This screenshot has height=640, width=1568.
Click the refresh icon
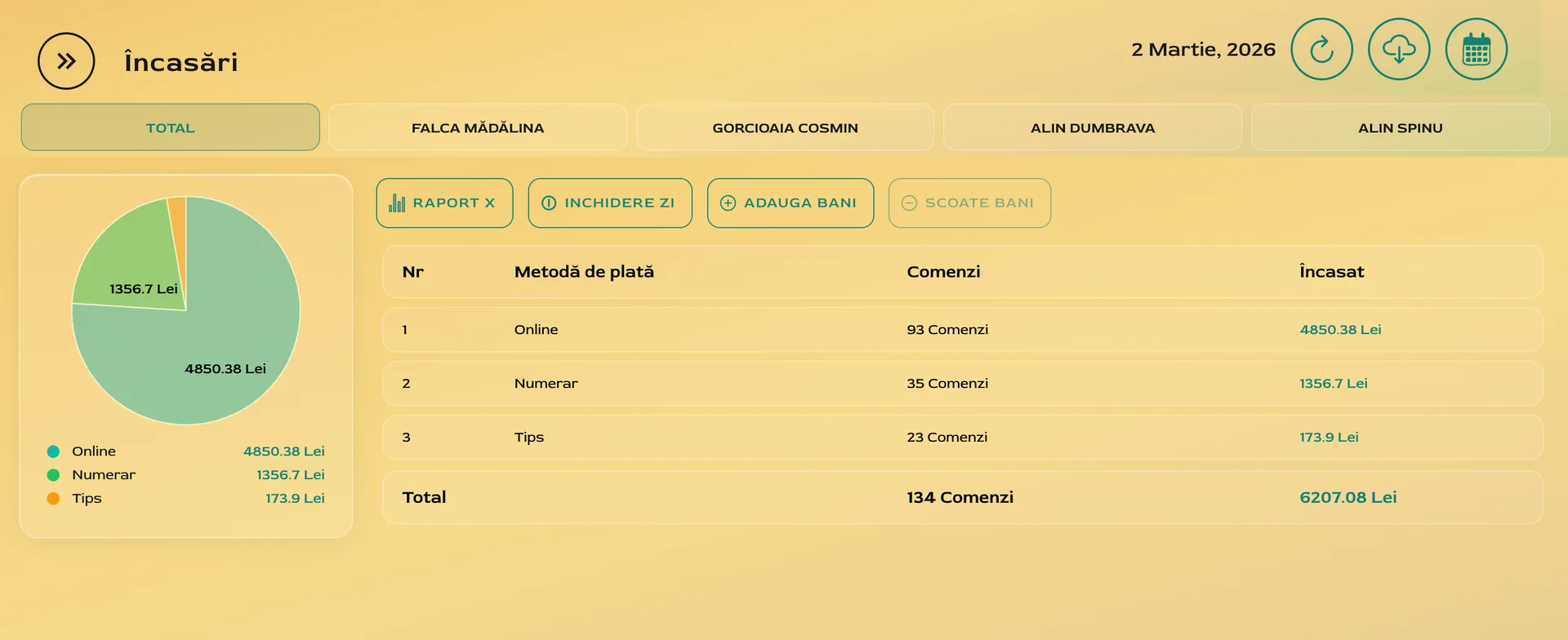pos(1321,50)
